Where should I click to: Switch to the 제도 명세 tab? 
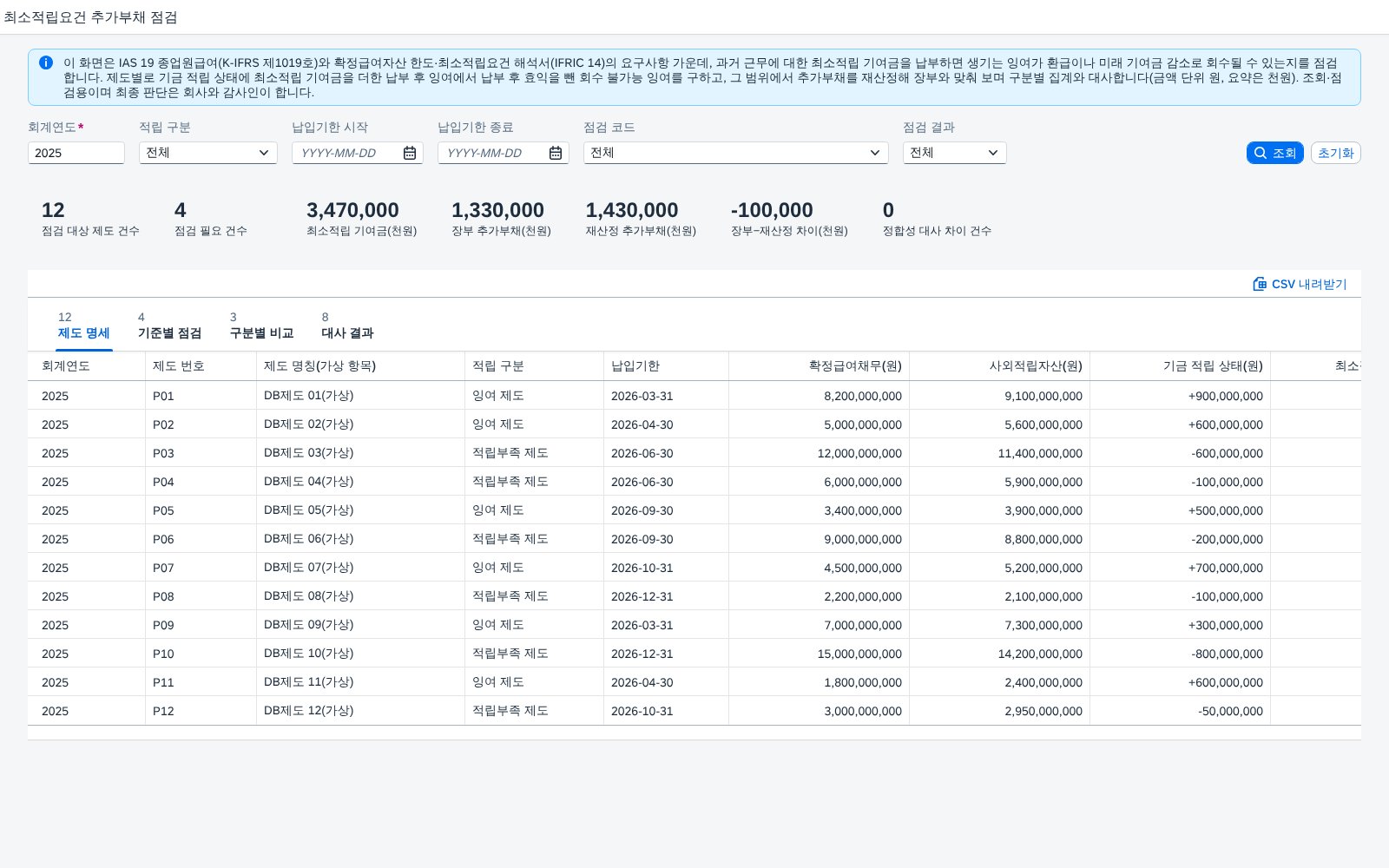84,325
